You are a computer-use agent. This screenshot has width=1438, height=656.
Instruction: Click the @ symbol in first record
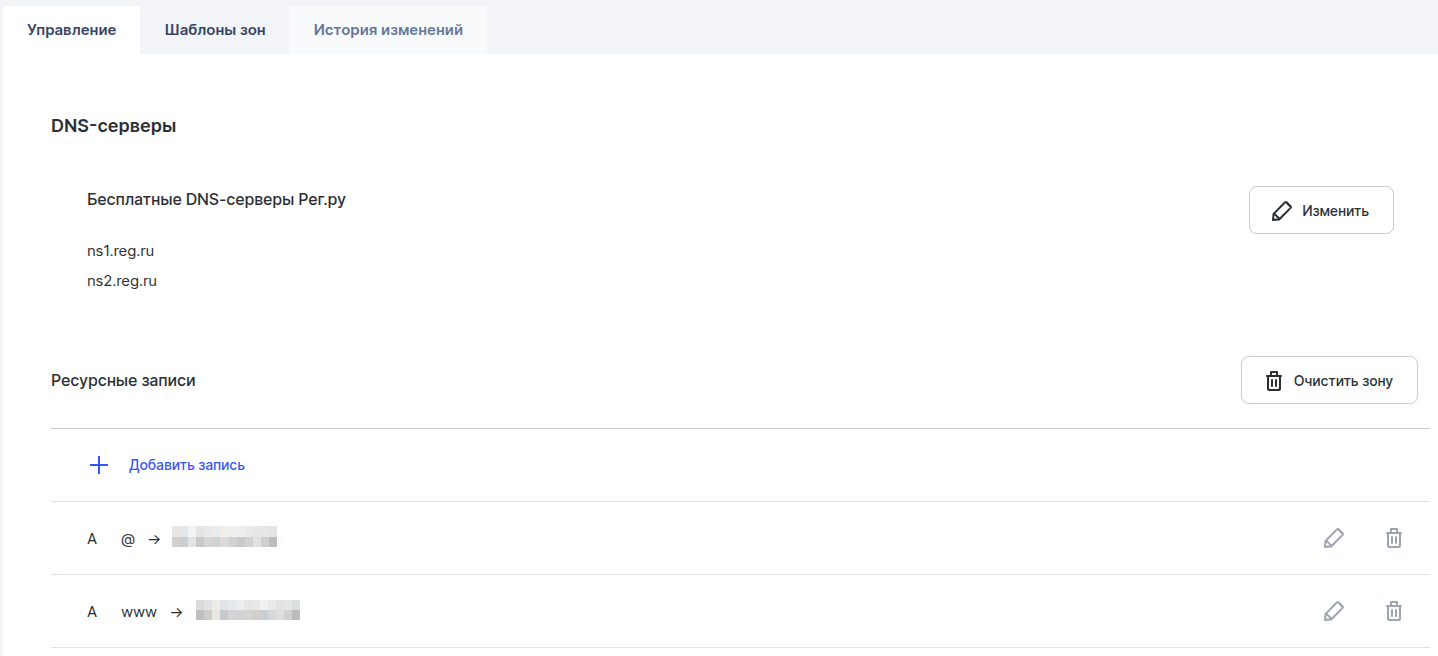pyautogui.click(x=127, y=539)
